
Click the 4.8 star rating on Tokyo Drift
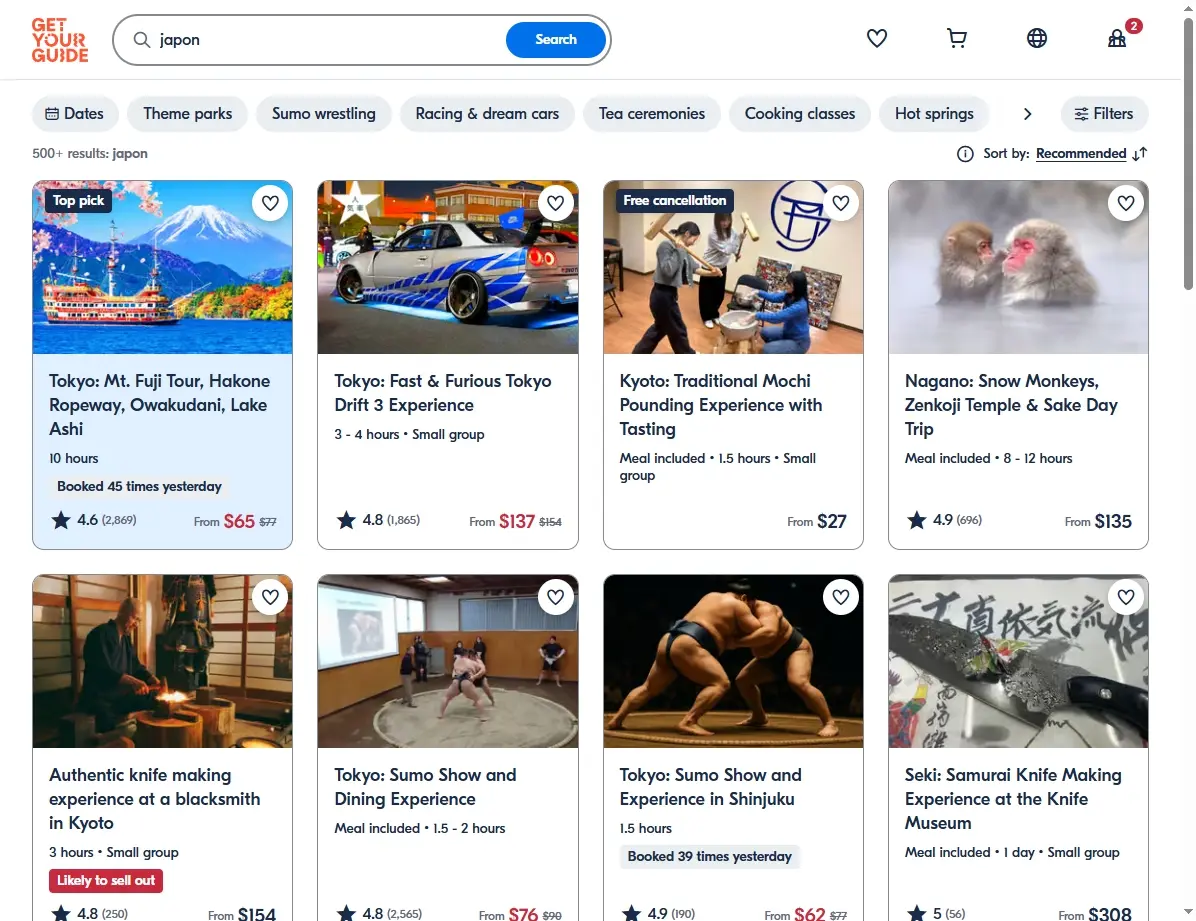point(378,520)
